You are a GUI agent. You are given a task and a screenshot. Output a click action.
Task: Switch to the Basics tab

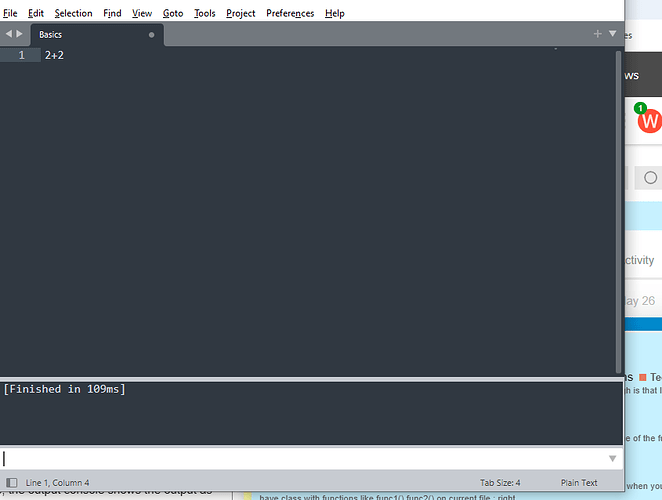tap(97, 35)
